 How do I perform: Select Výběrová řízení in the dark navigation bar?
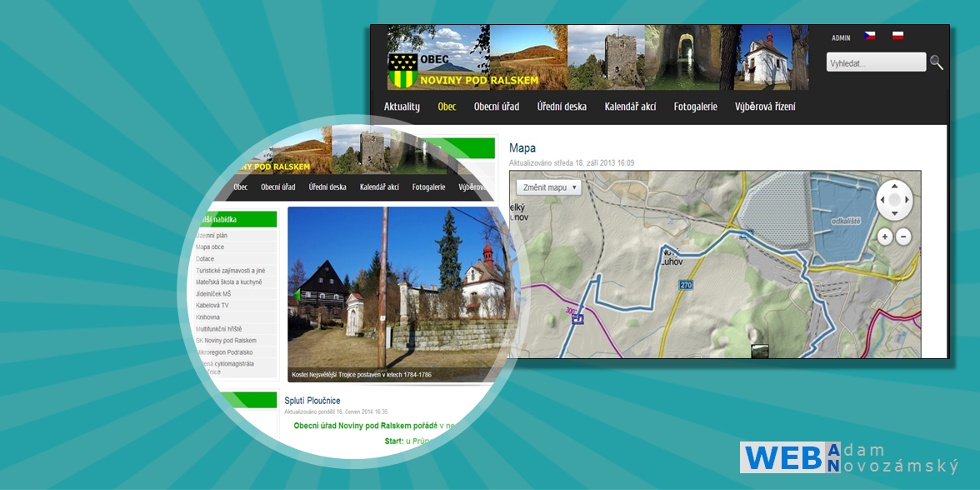[x=765, y=107]
